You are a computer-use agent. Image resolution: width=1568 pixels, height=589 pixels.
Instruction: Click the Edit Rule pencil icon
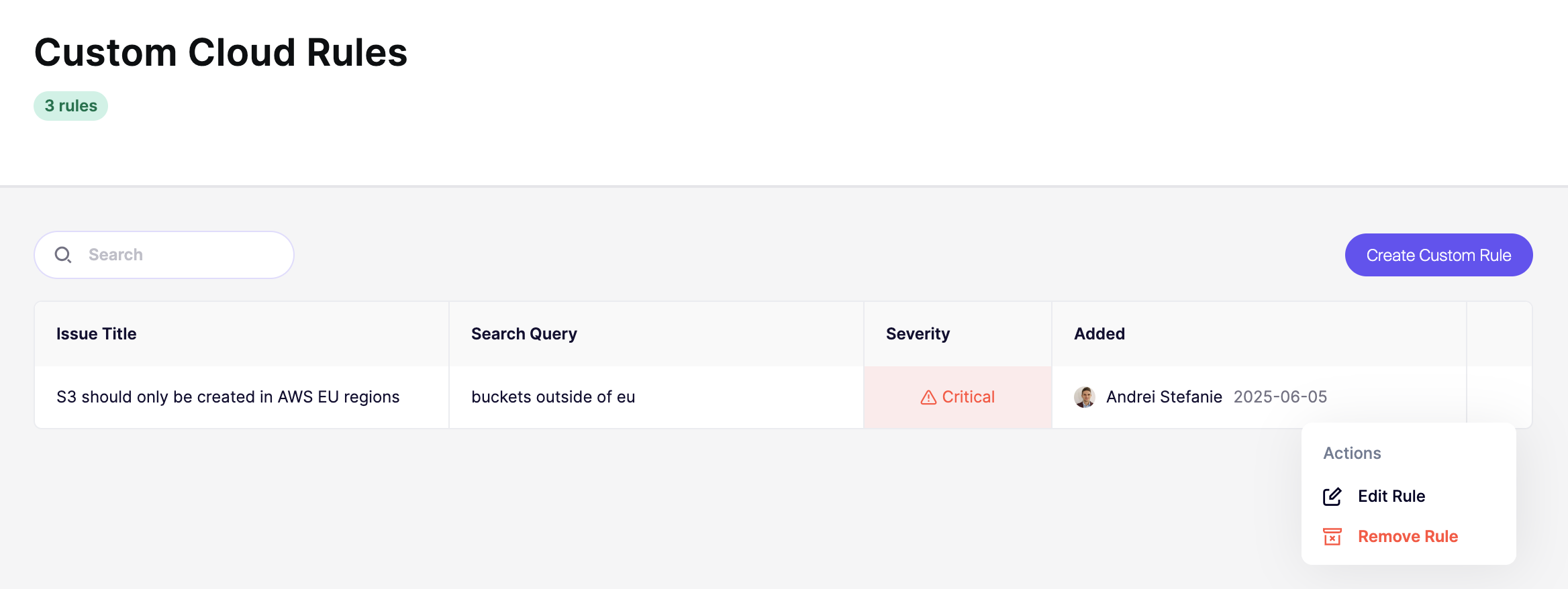1332,496
